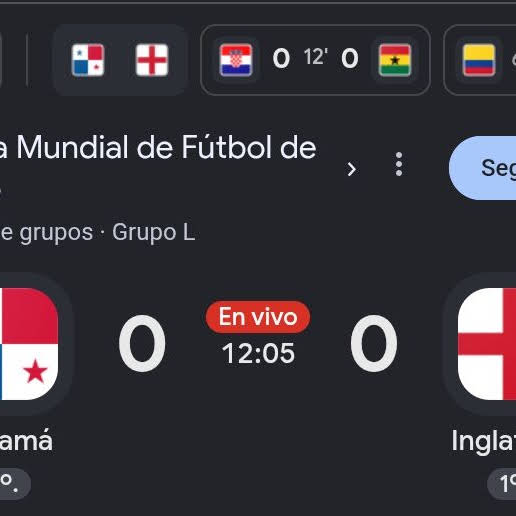Open the Copa Mundial de Fútbol title link

158,148
